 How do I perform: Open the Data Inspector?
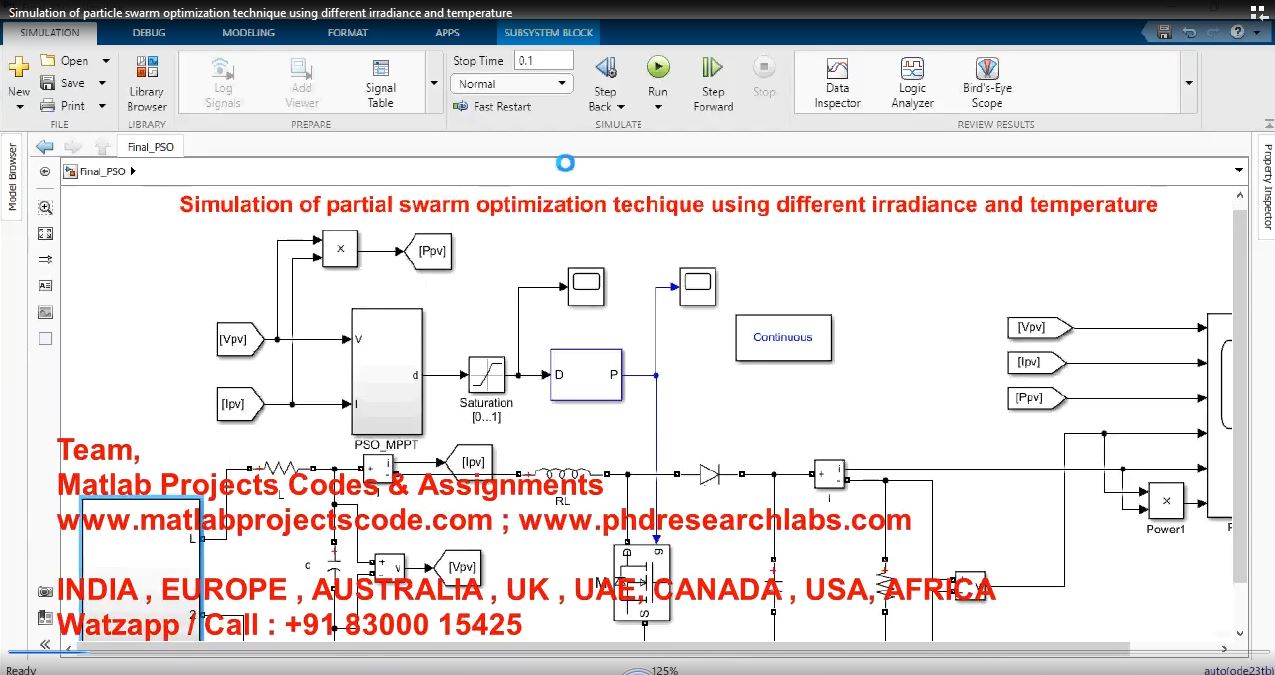pos(837,83)
